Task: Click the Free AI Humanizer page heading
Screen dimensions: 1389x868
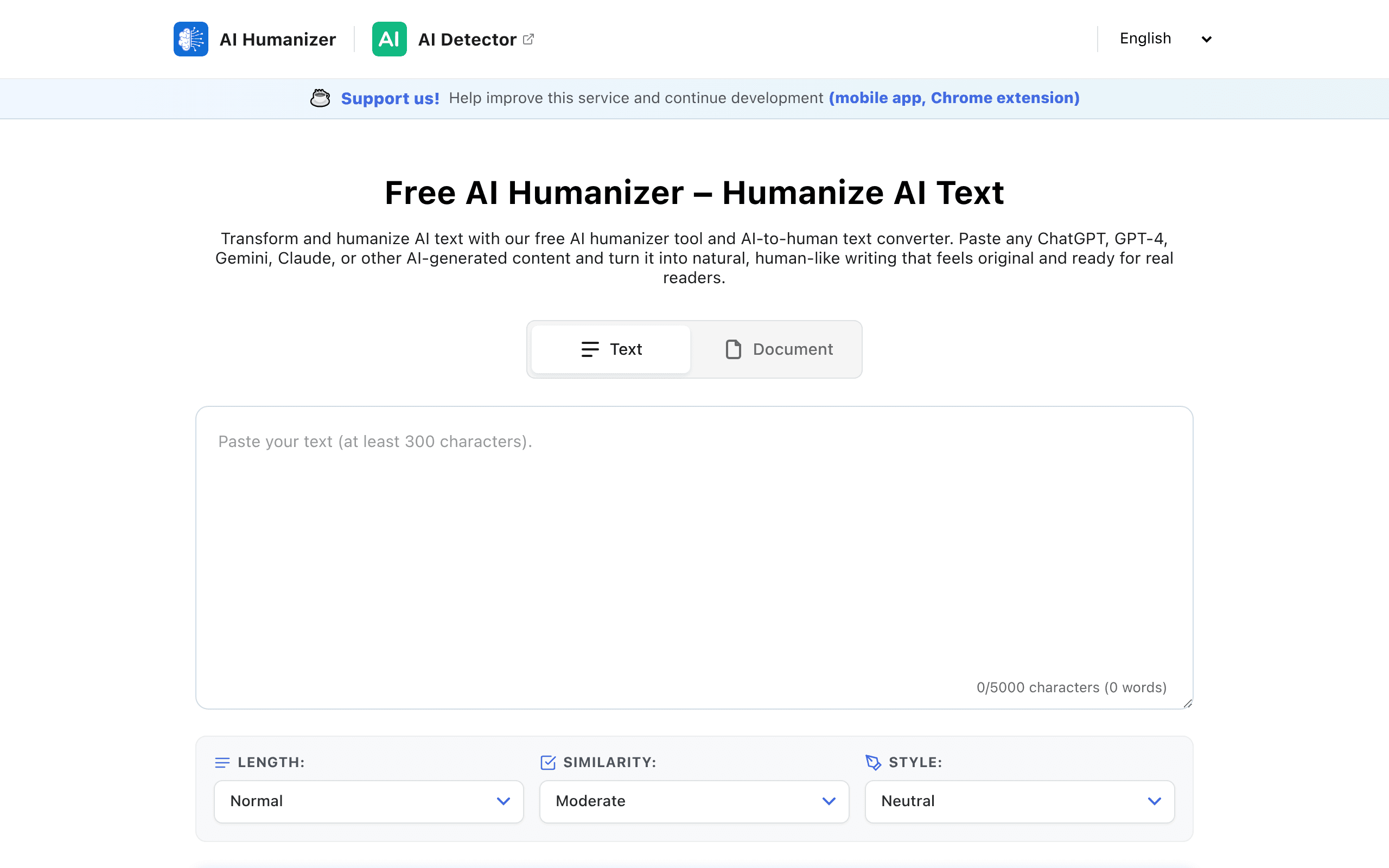Action: (694, 192)
